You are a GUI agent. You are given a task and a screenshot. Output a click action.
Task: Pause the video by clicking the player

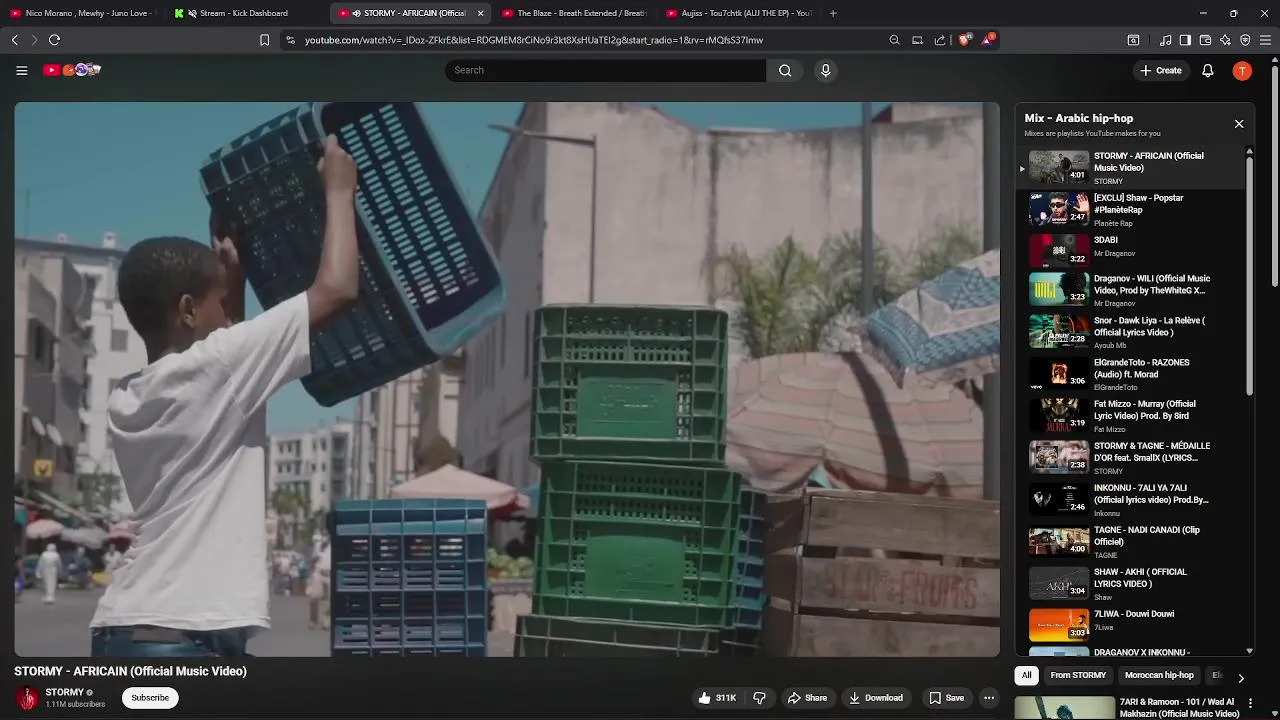click(x=507, y=379)
